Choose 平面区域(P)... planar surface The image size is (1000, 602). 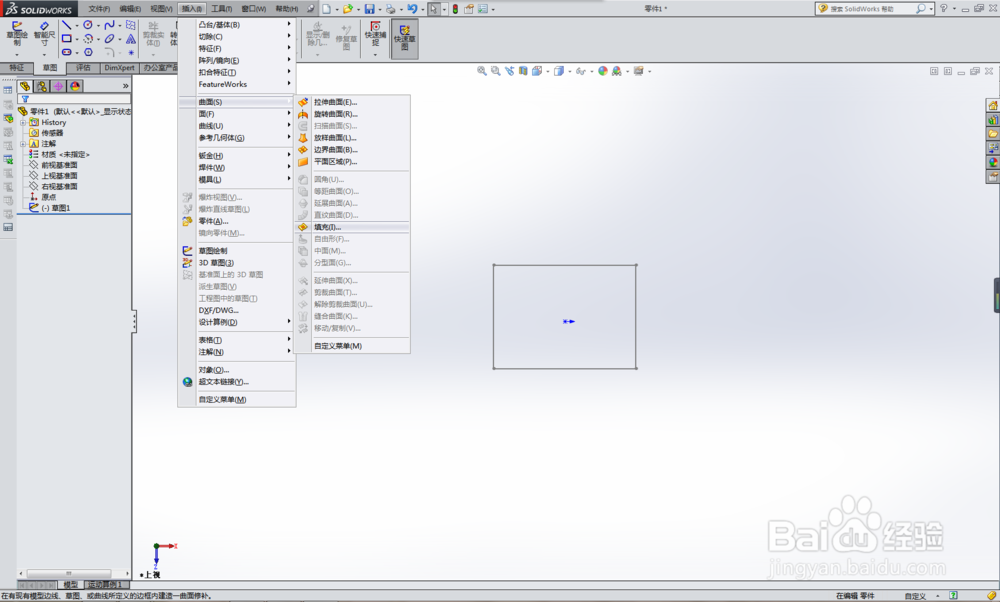352,162
